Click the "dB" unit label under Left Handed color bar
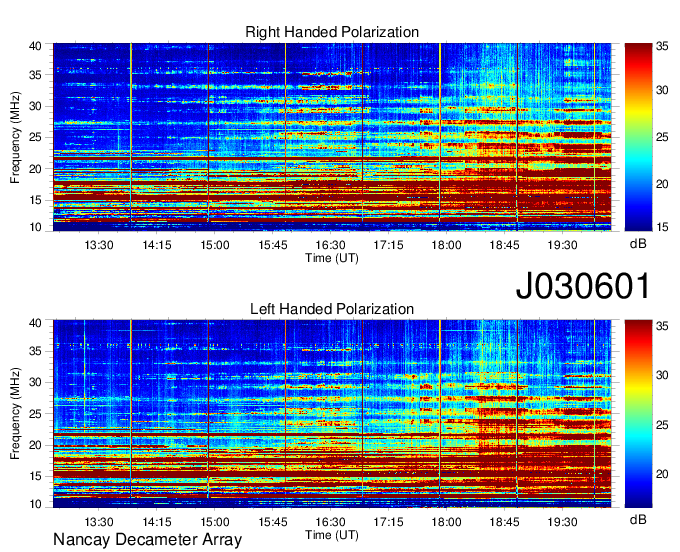This screenshot has height=552, width=680. [638, 519]
